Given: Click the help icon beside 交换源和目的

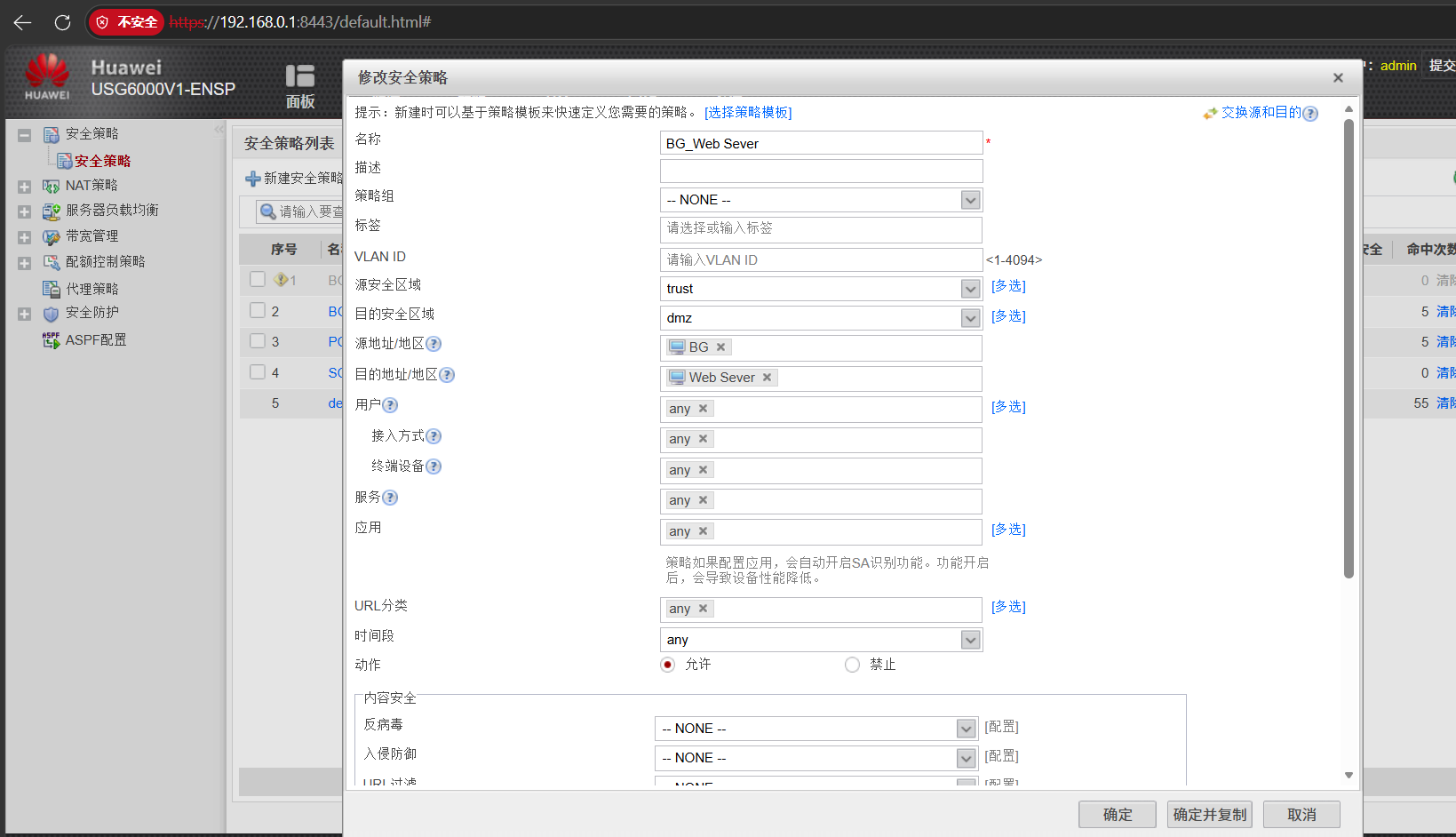Looking at the screenshot, I should point(1310,114).
